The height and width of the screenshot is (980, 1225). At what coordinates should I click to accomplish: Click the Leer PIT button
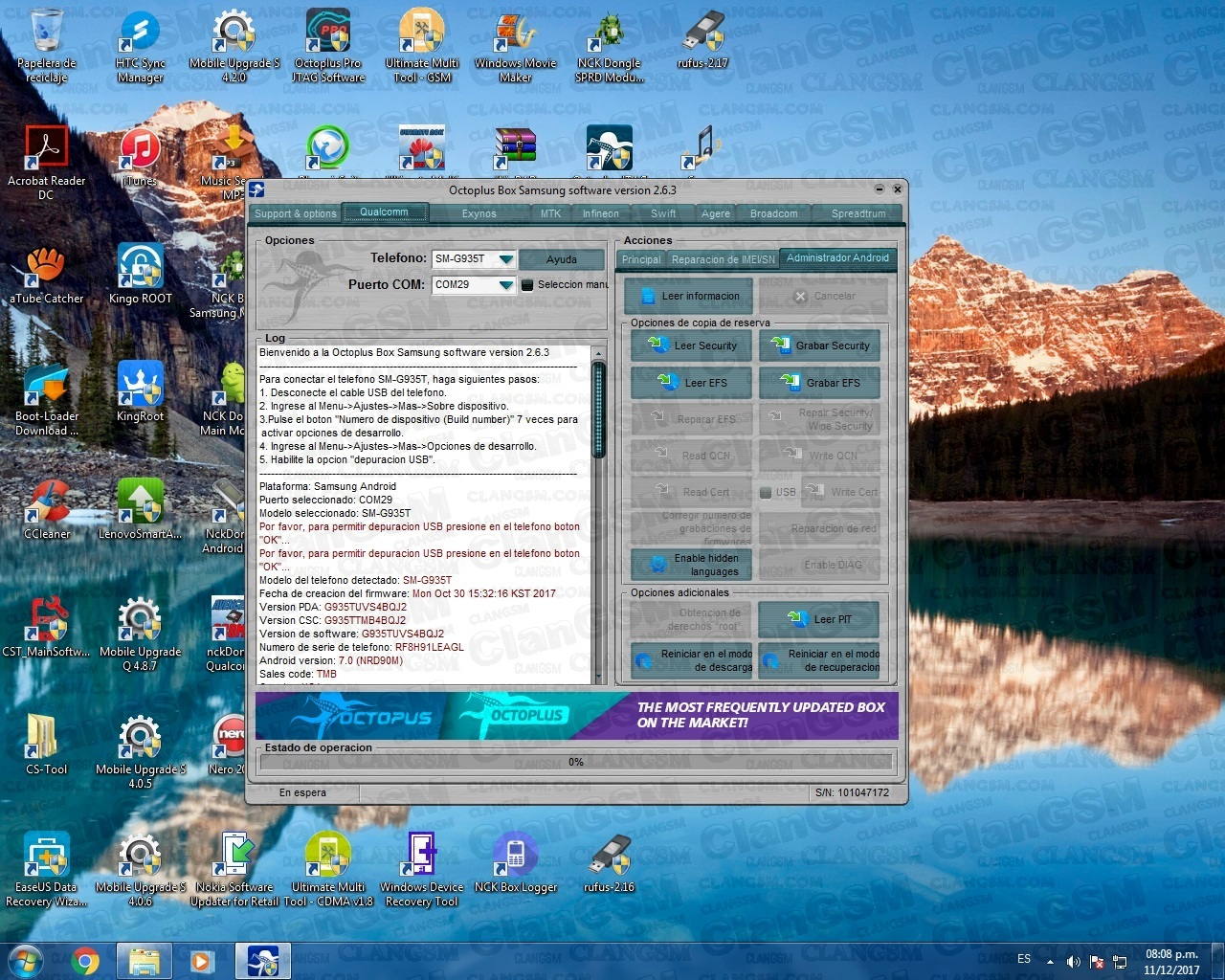click(819, 619)
